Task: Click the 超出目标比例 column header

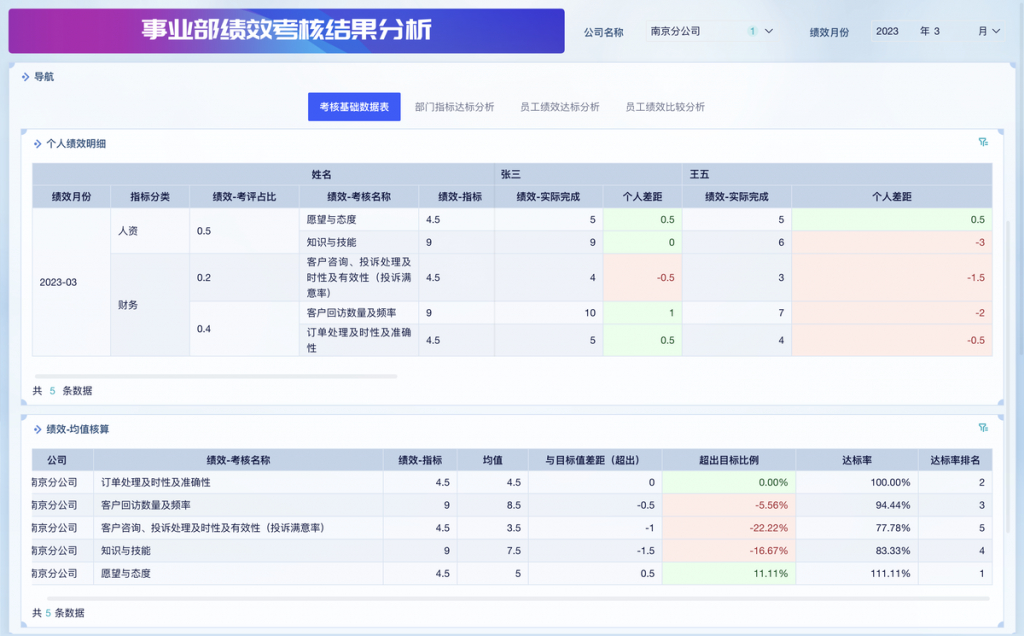Action: [x=728, y=461]
